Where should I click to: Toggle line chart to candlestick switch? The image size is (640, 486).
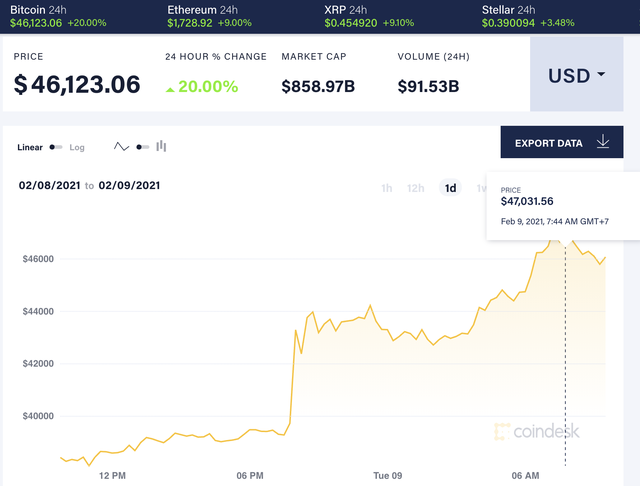(x=142, y=147)
